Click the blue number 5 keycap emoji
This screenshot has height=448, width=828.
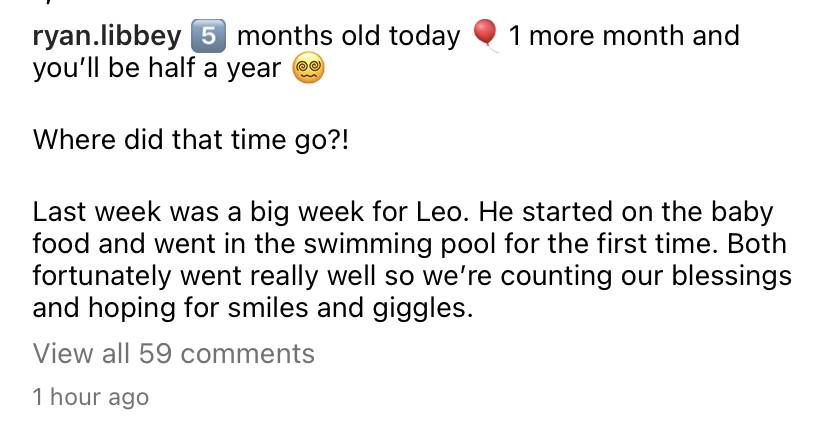208,36
